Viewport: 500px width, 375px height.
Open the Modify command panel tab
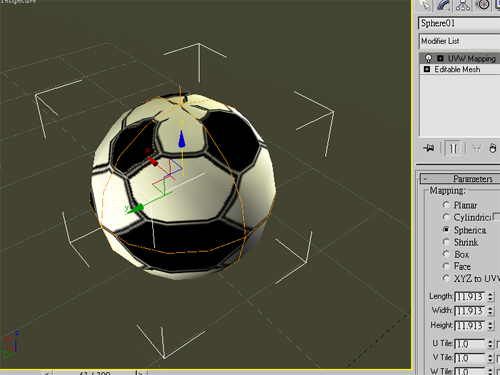[444, 5]
